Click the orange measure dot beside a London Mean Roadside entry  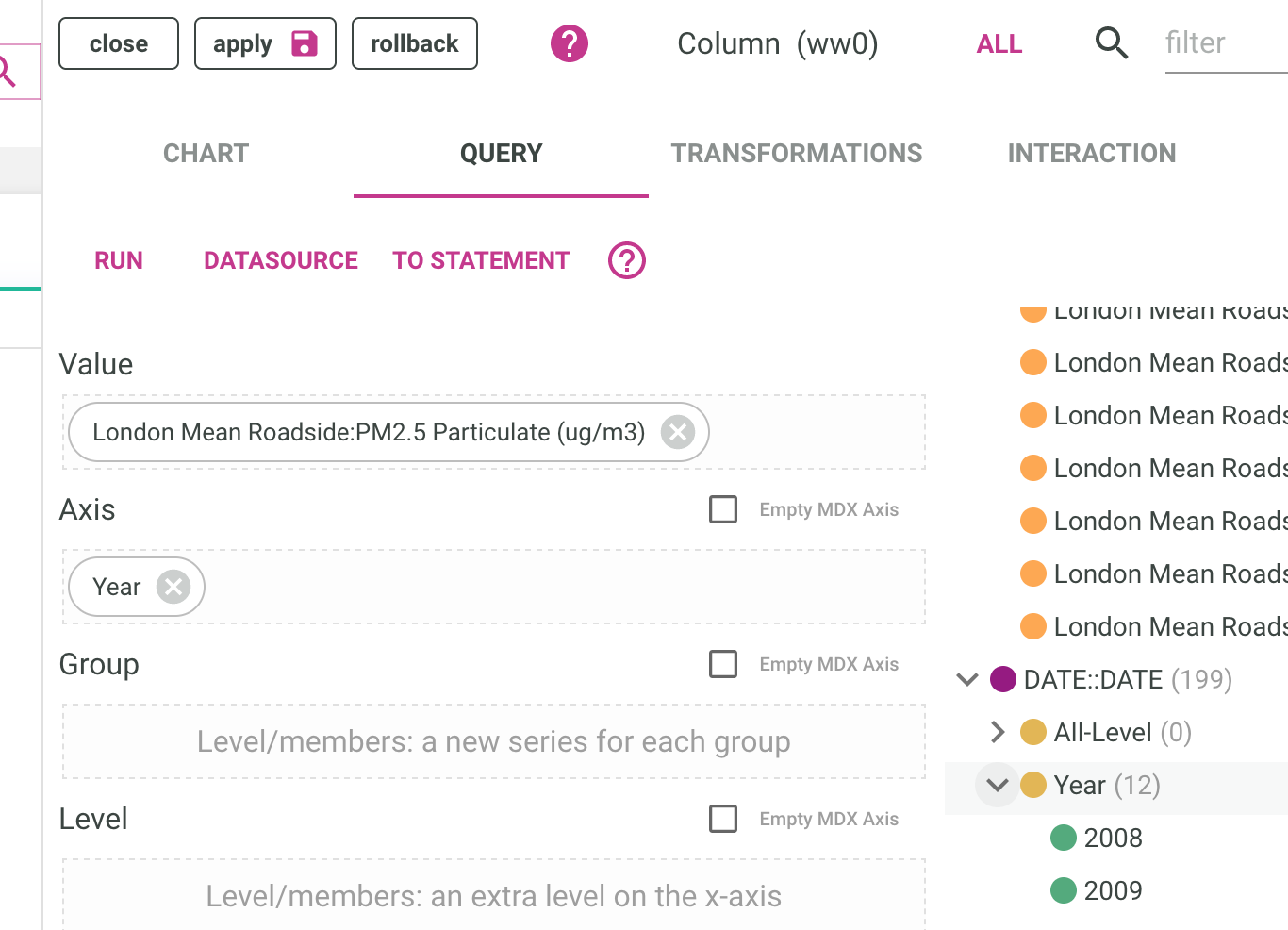click(x=1034, y=415)
